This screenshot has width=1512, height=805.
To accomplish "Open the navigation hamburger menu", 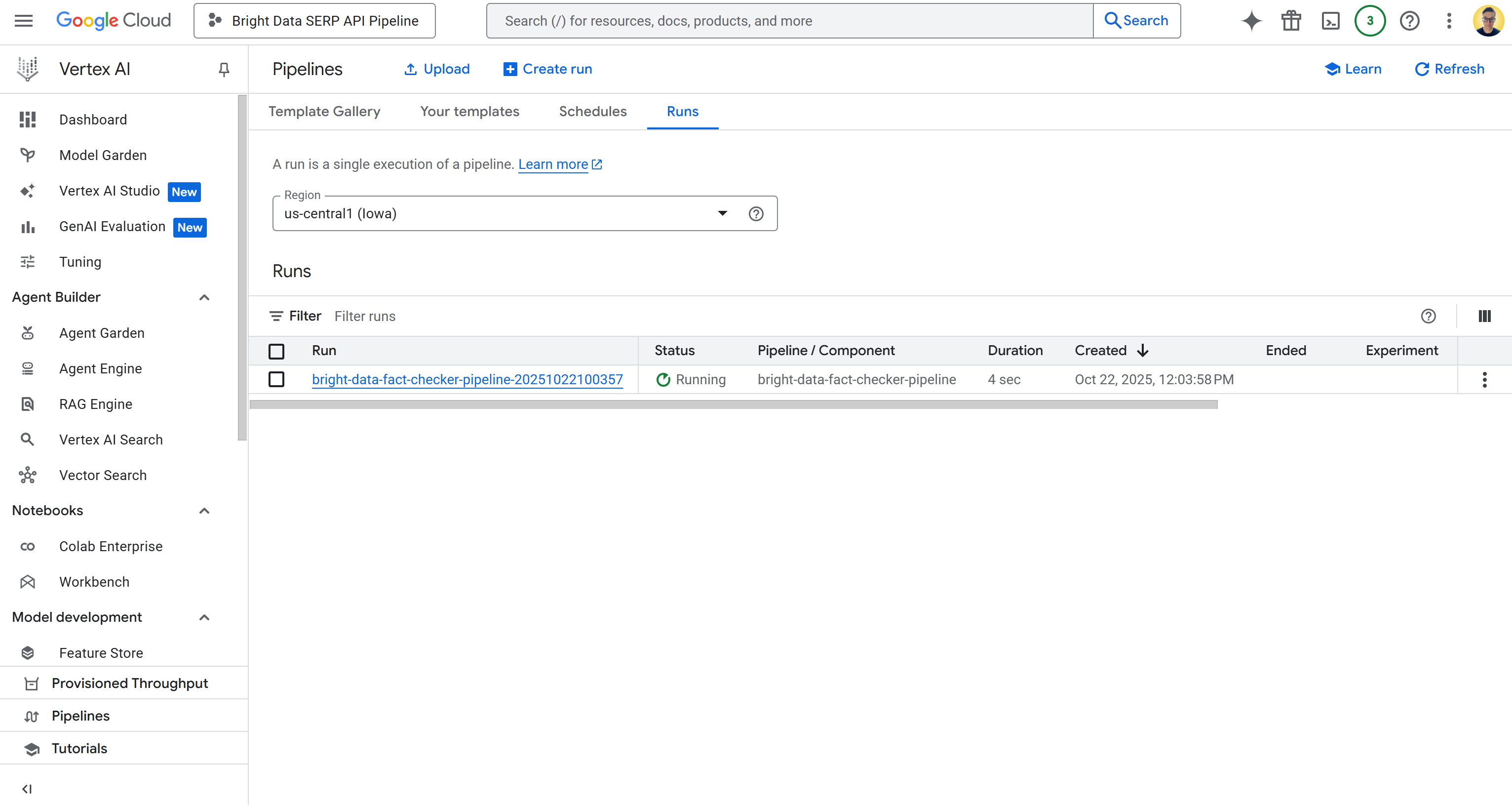I will 23,21.
